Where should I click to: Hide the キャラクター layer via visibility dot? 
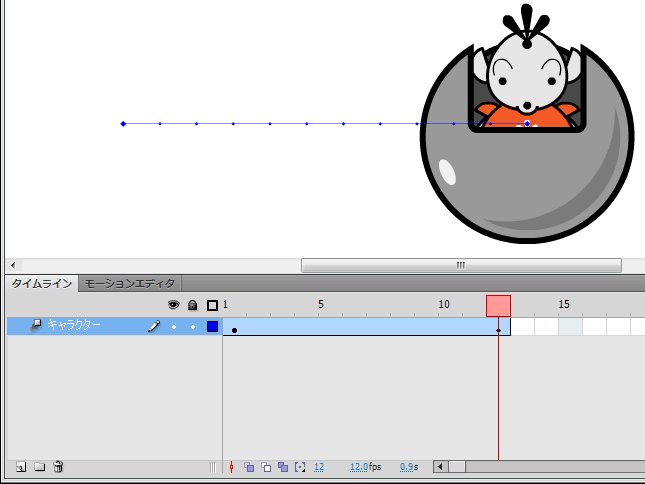[173, 326]
